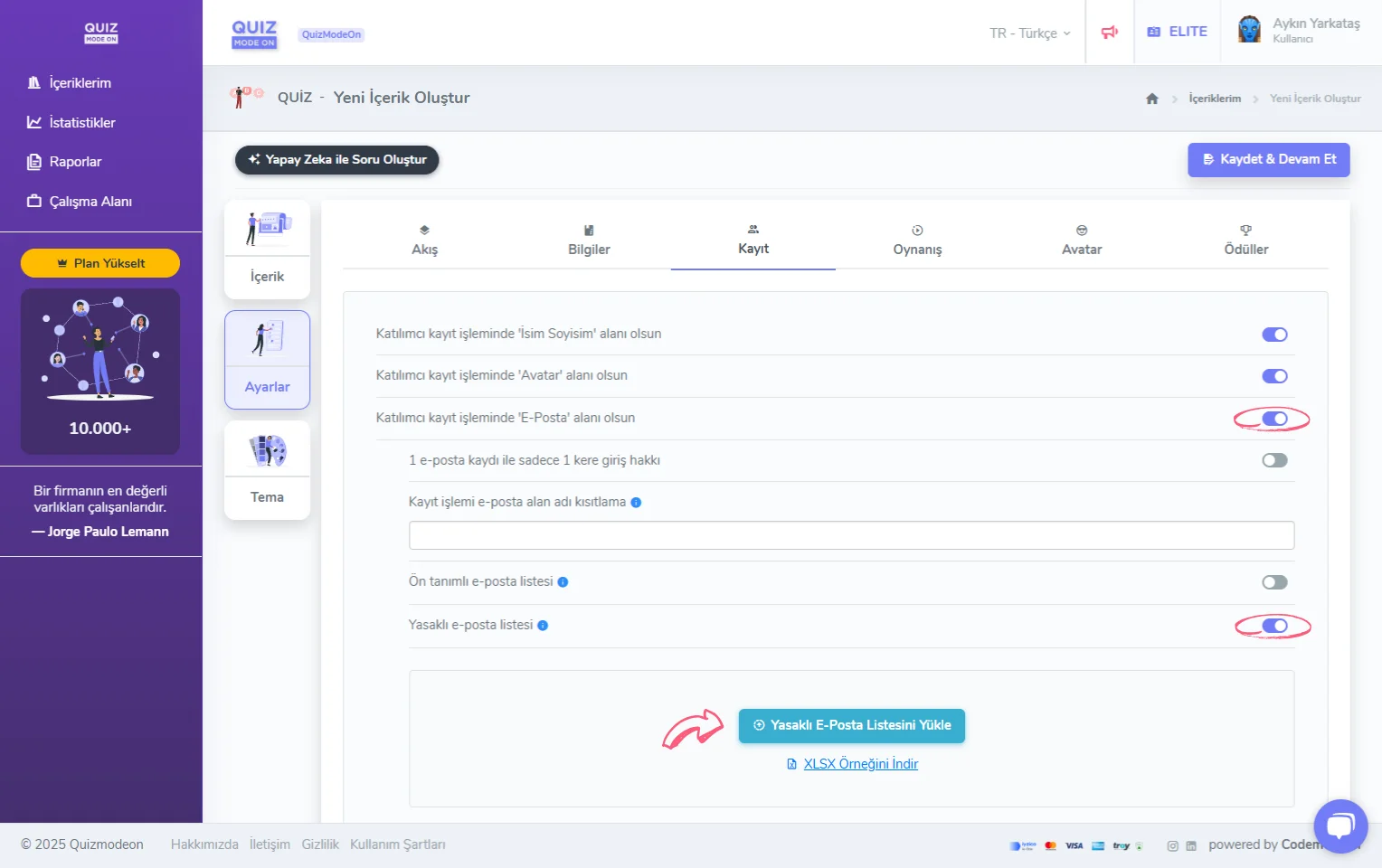1382x868 pixels.
Task: Click info icon next to e-posta alan adı kısıtlama
Action: (636, 503)
